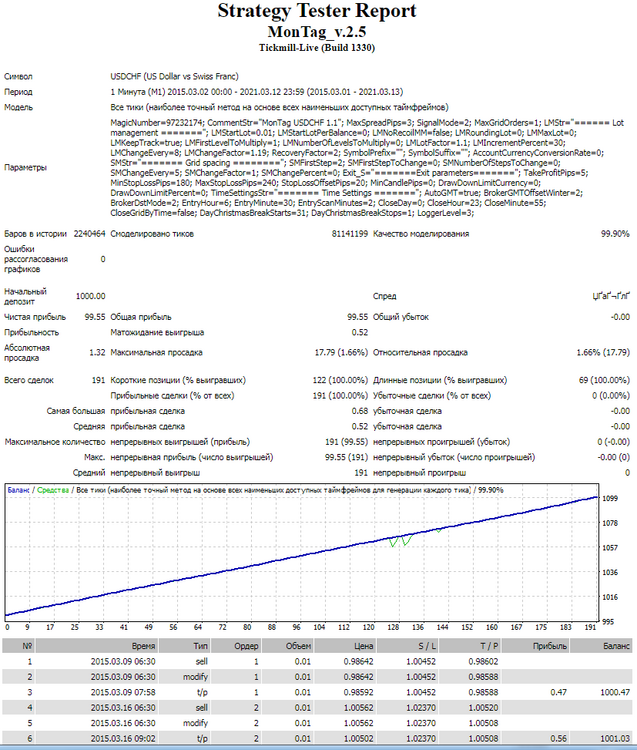Click the "Матожидание выигрыша" label
637x750 pixels.
pyautogui.click(x=157, y=332)
